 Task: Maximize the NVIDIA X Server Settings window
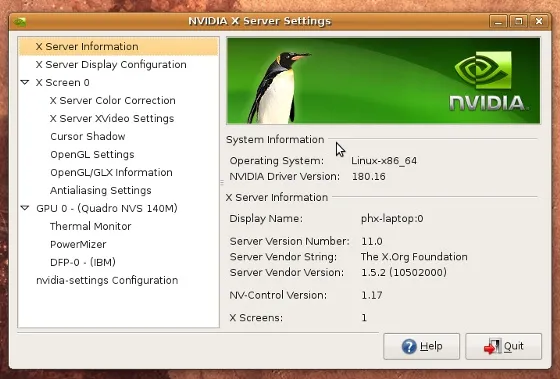(x=519, y=21)
